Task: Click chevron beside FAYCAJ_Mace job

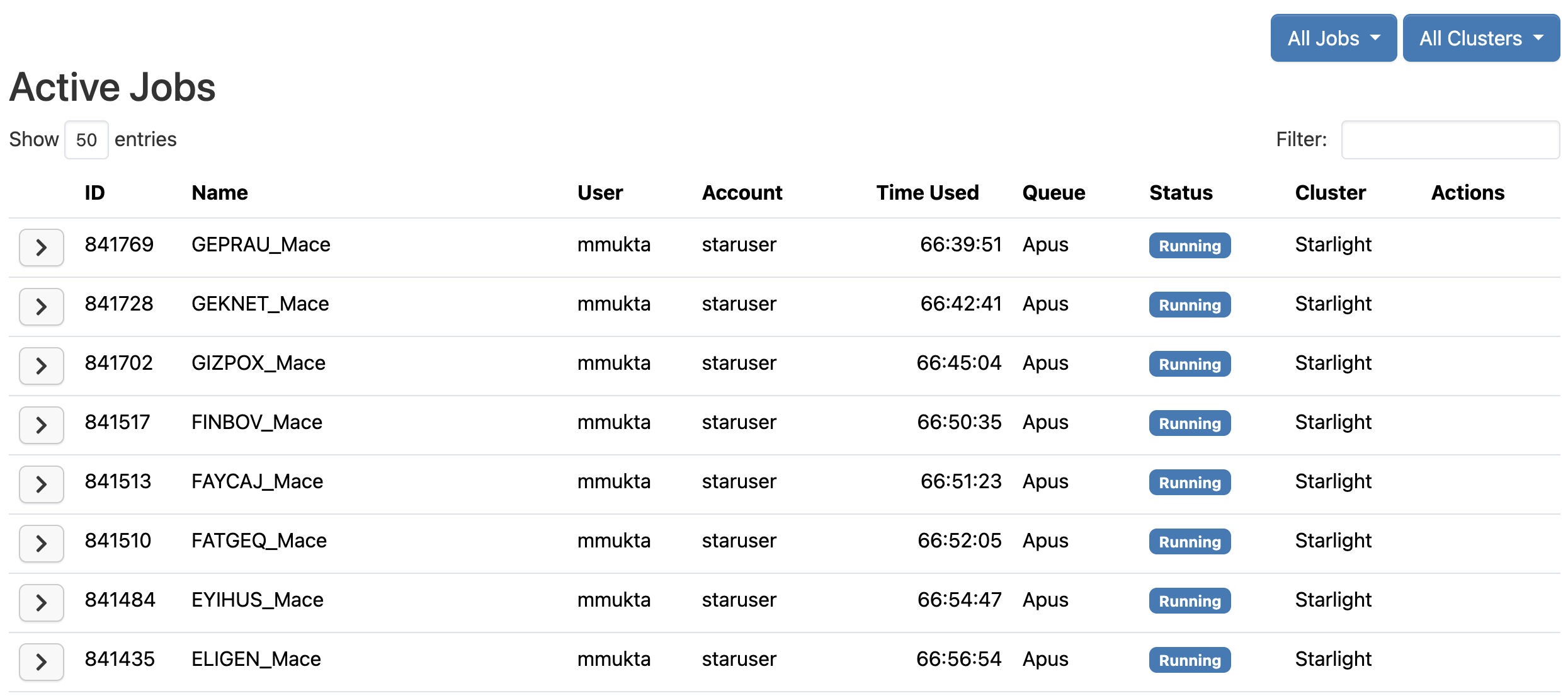Action: pos(41,484)
